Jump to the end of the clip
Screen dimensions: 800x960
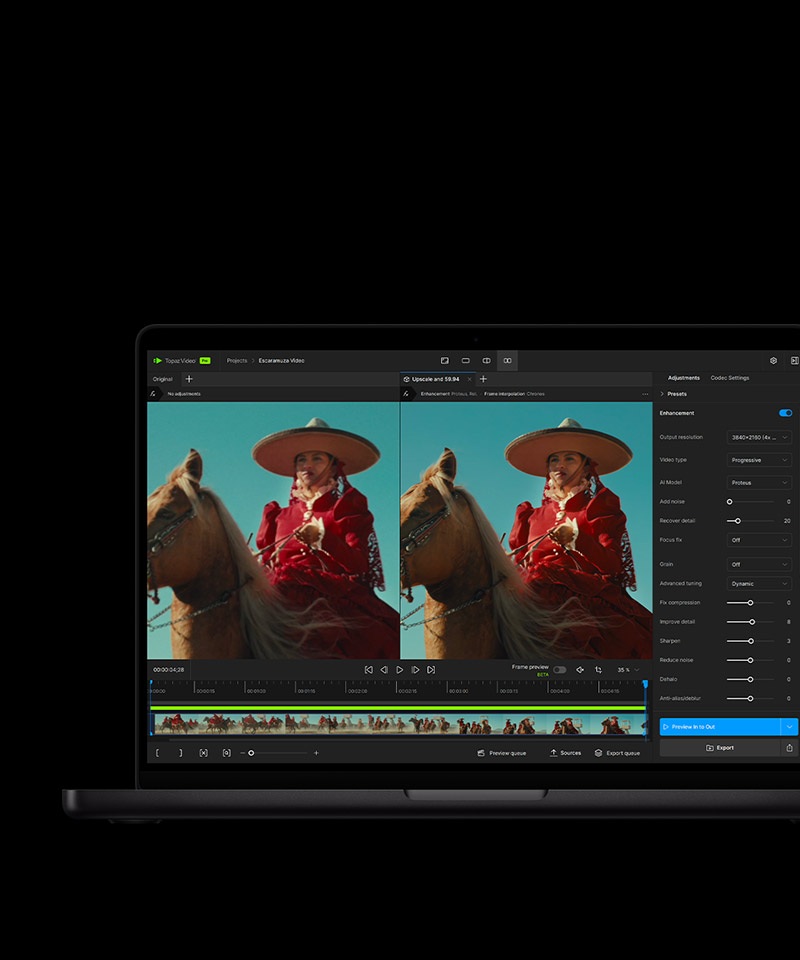tap(431, 669)
